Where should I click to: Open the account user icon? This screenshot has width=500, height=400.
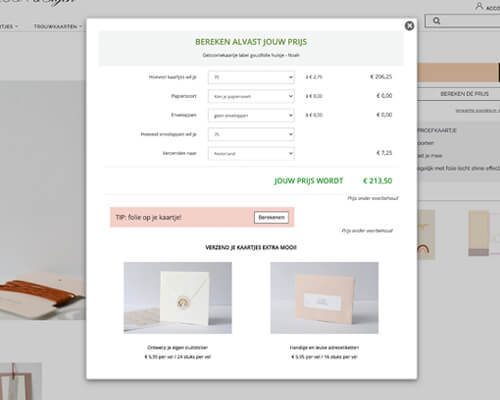point(479,6)
